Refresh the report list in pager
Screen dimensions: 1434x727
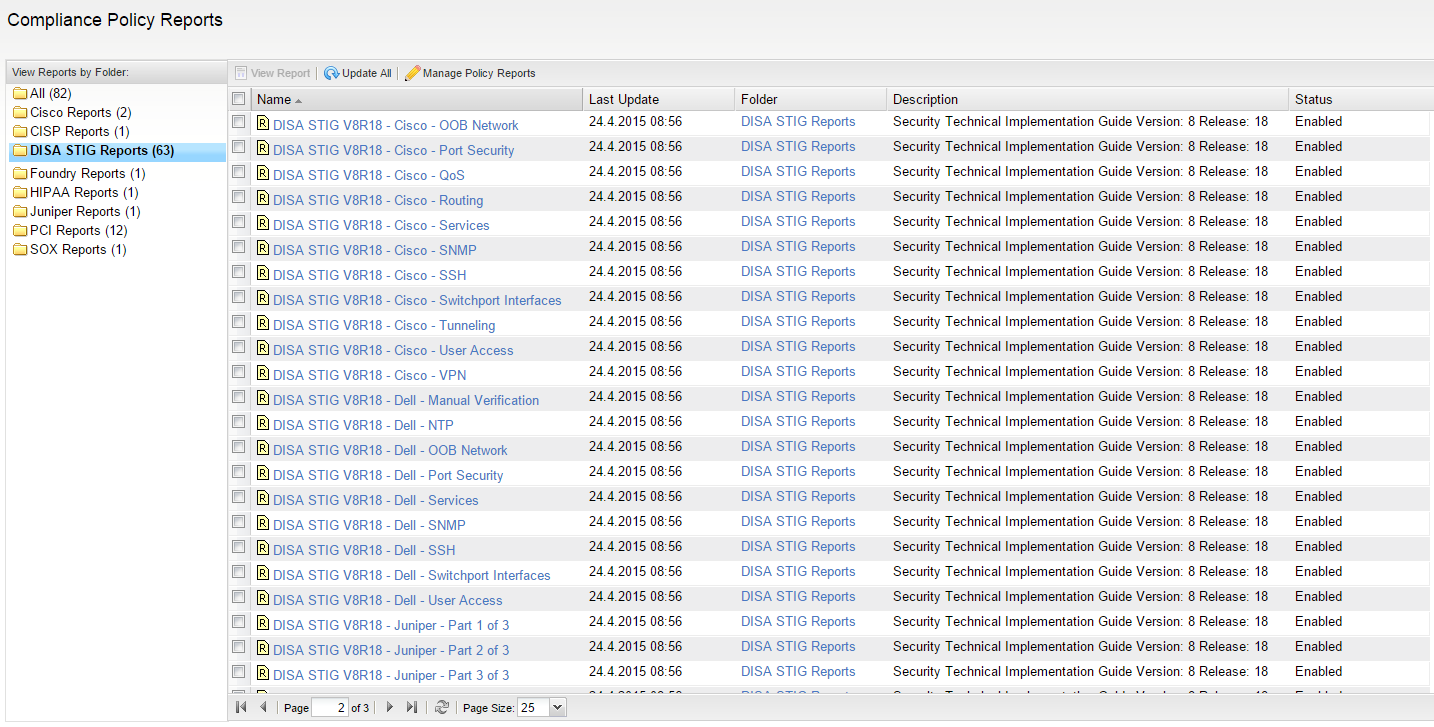442,707
